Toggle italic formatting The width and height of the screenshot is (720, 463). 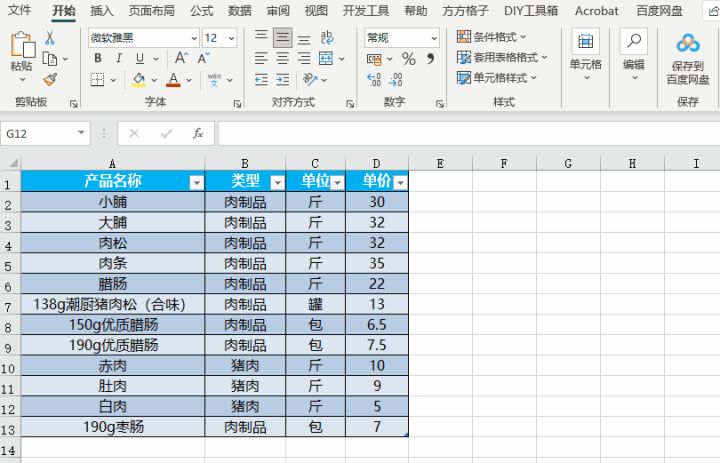point(117,58)
